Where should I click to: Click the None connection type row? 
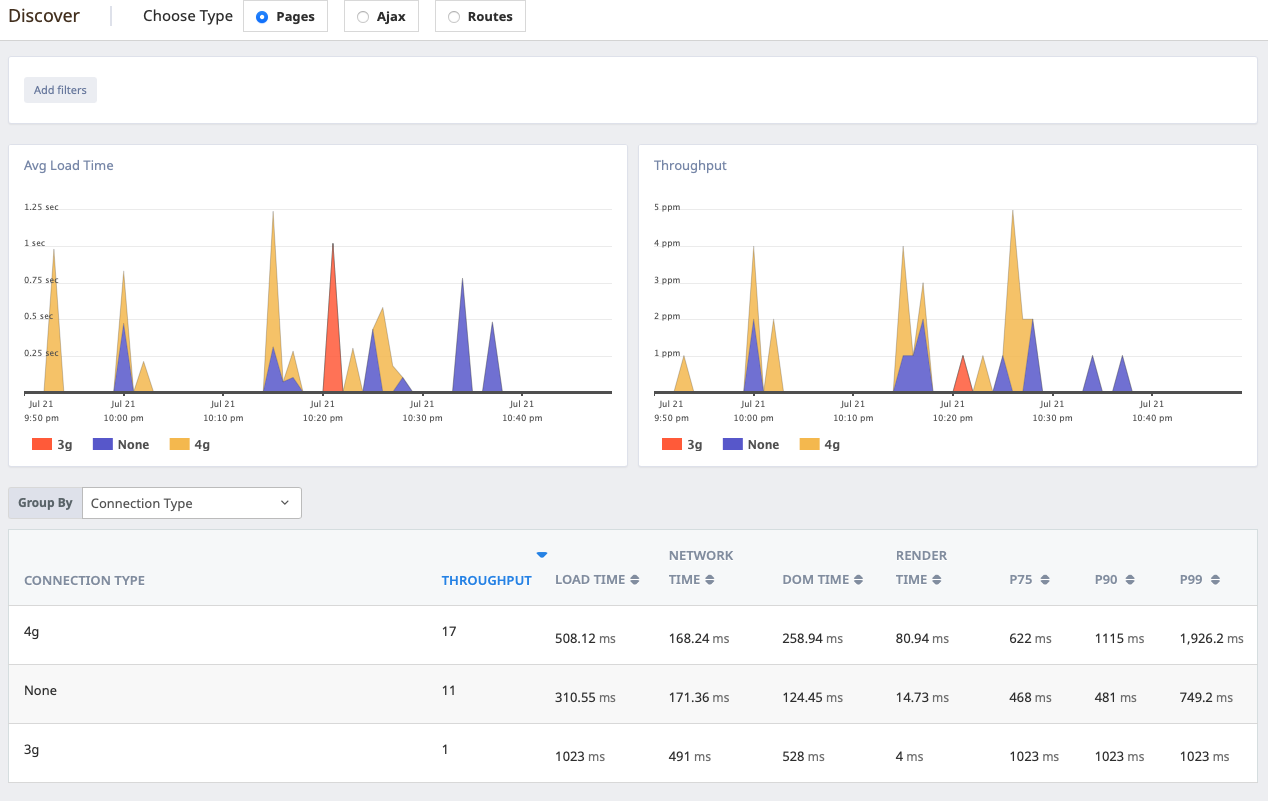pos(632,694)
